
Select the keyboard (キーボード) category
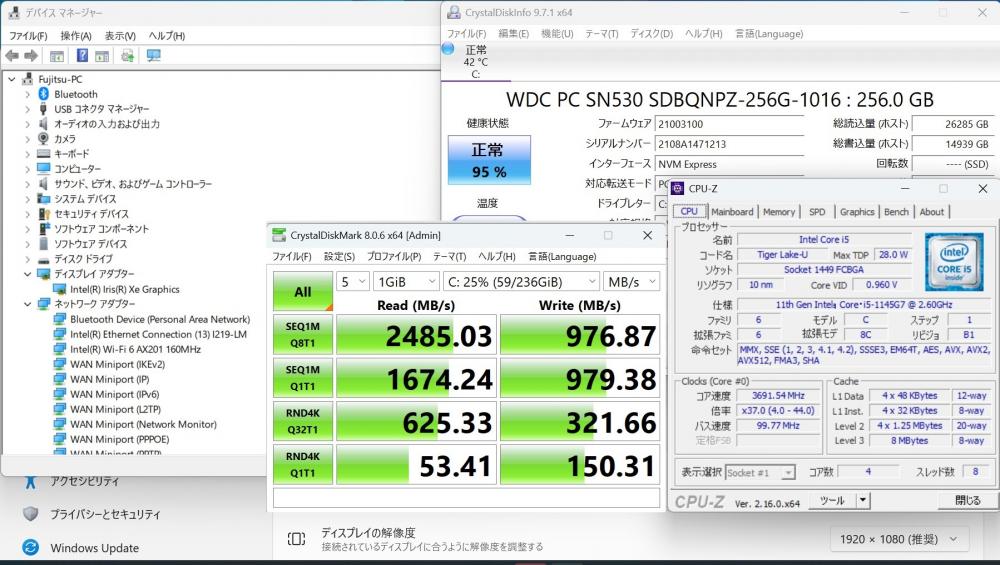pyautogui.click(x=71, y=154)
